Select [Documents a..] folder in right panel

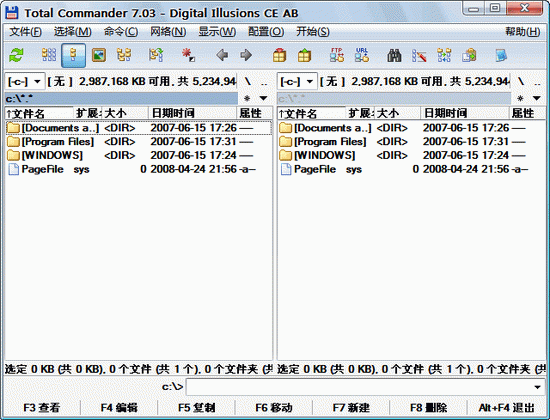click(411, 128)
